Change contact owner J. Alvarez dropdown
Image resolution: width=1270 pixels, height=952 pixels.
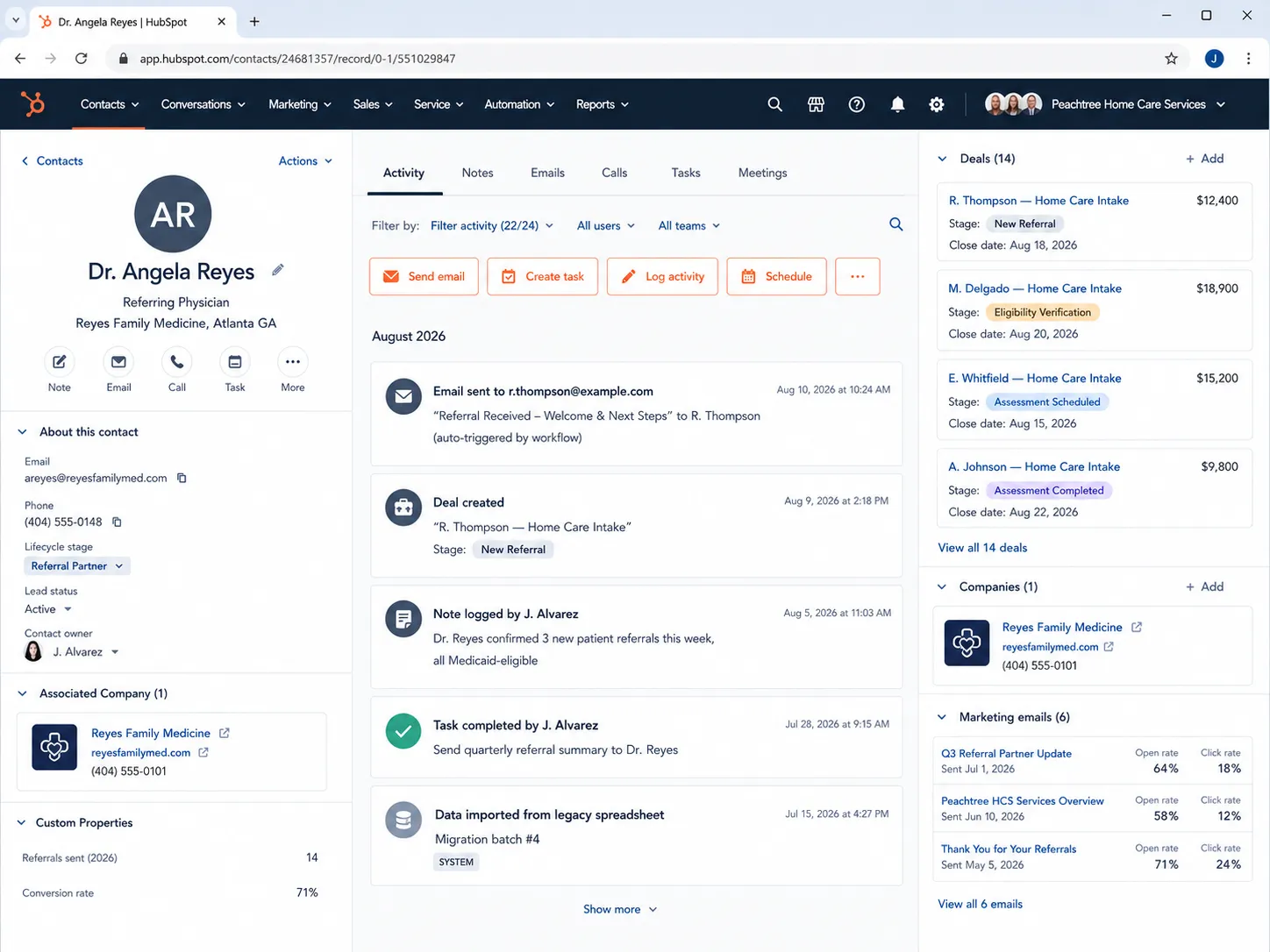point(71,651)
